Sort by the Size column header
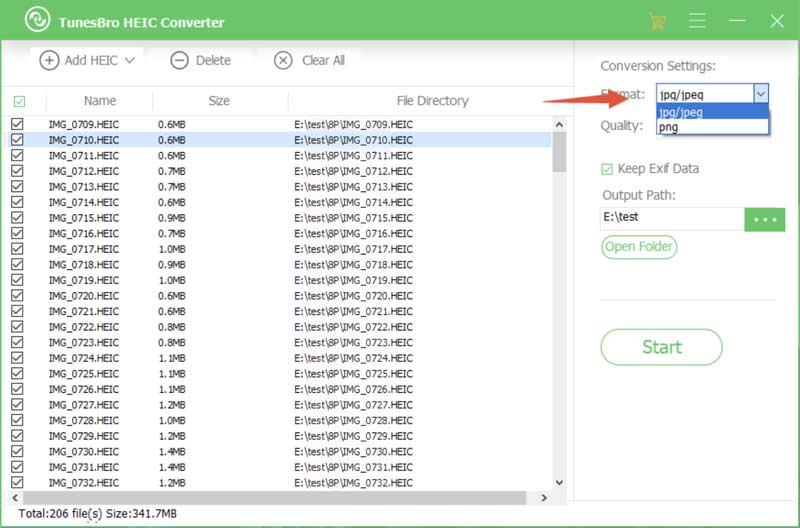 pos(219,101)
